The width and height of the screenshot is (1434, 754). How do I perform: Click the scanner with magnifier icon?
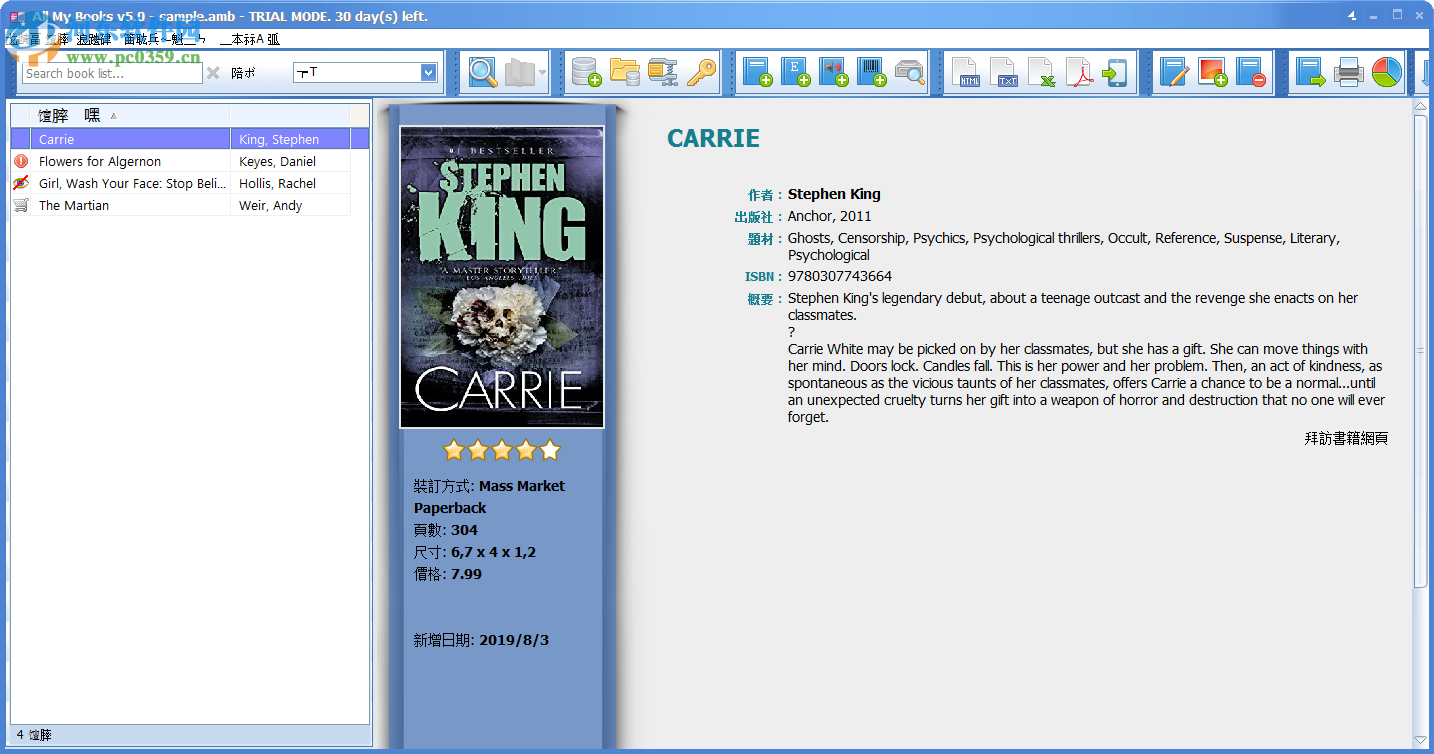(909, 72)
